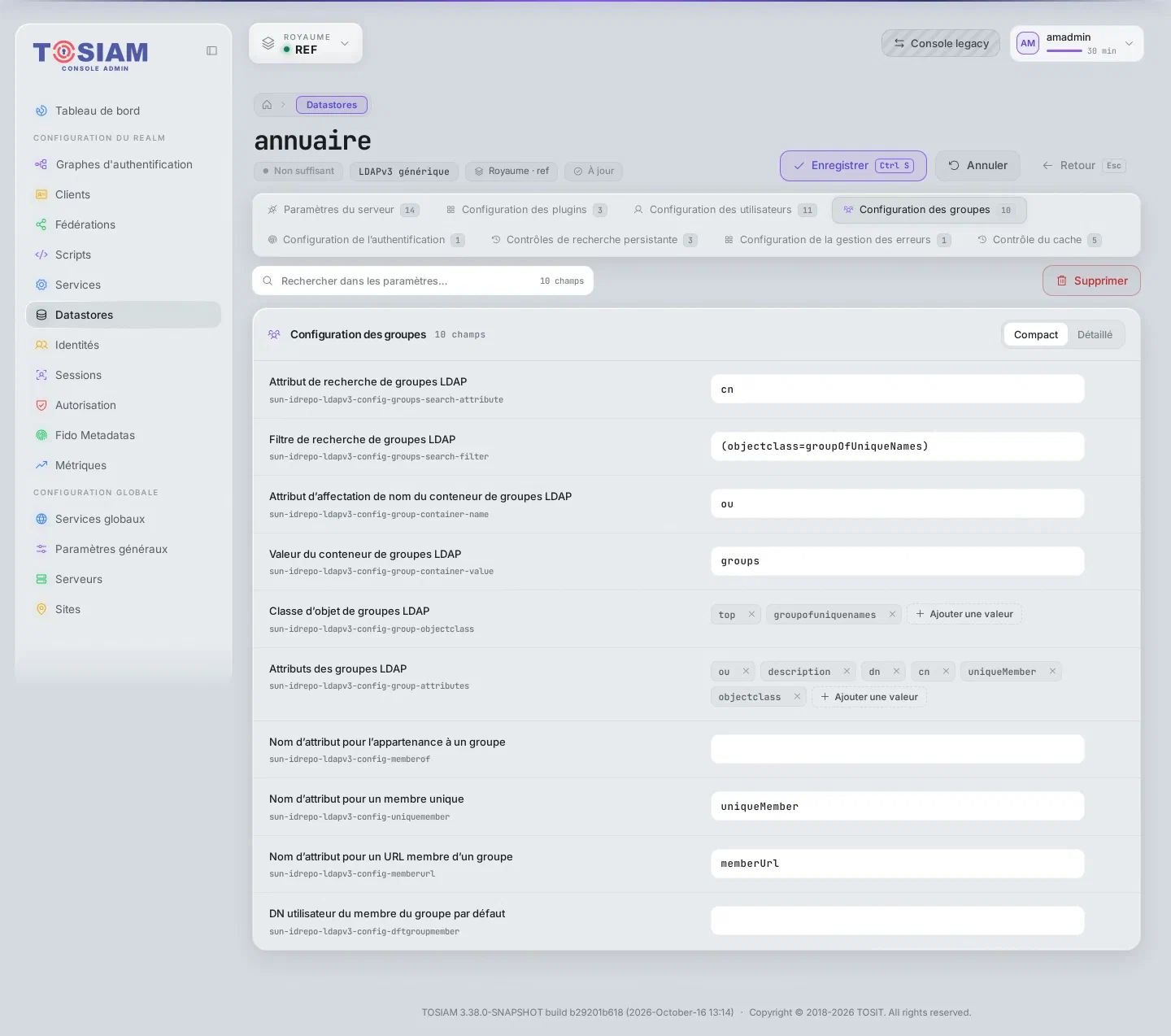The height and width of the screenshot is (1036, 1171).
Task: Switch to Compact view
Action: tap(1035, 335)
